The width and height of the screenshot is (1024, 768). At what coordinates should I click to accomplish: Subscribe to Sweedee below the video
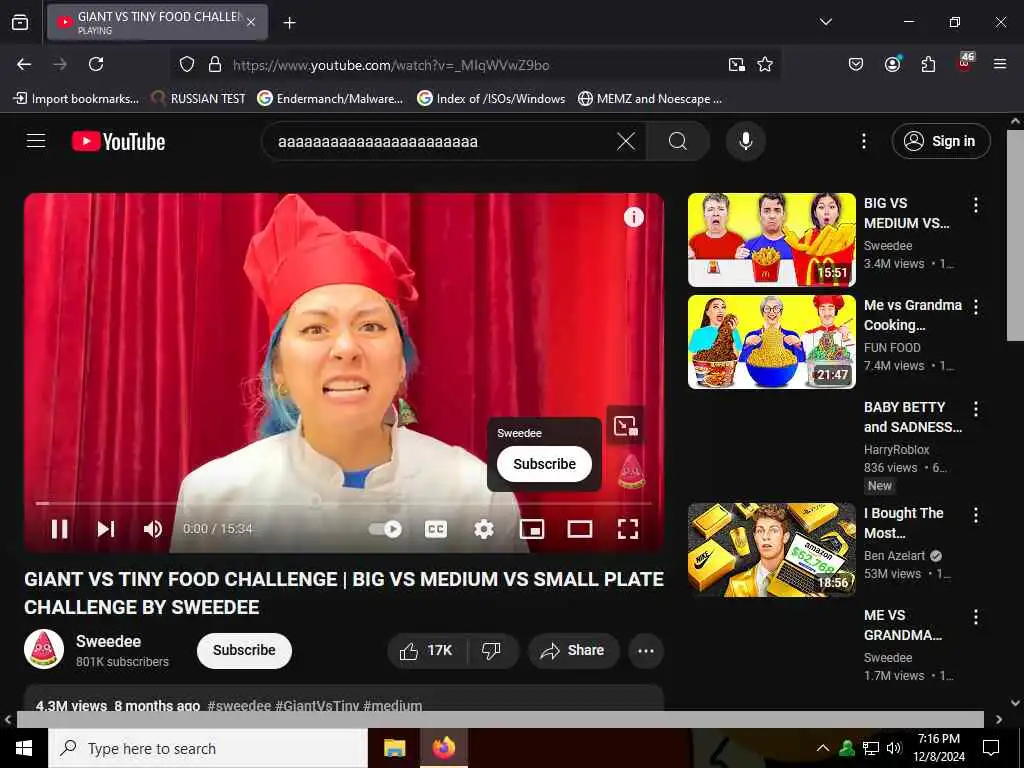[244, 650]
